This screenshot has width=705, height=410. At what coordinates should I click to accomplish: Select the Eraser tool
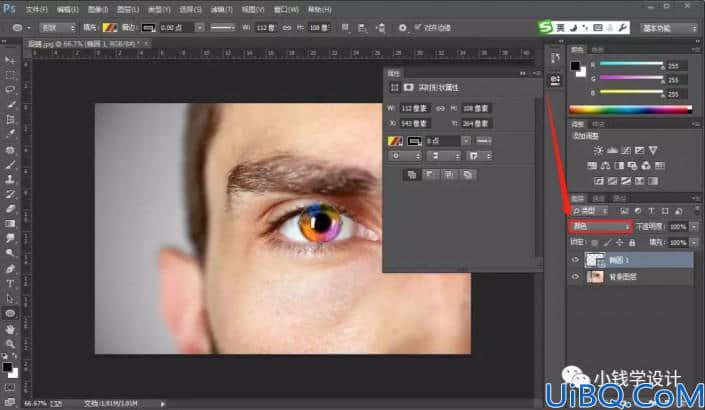pos(10,209)
